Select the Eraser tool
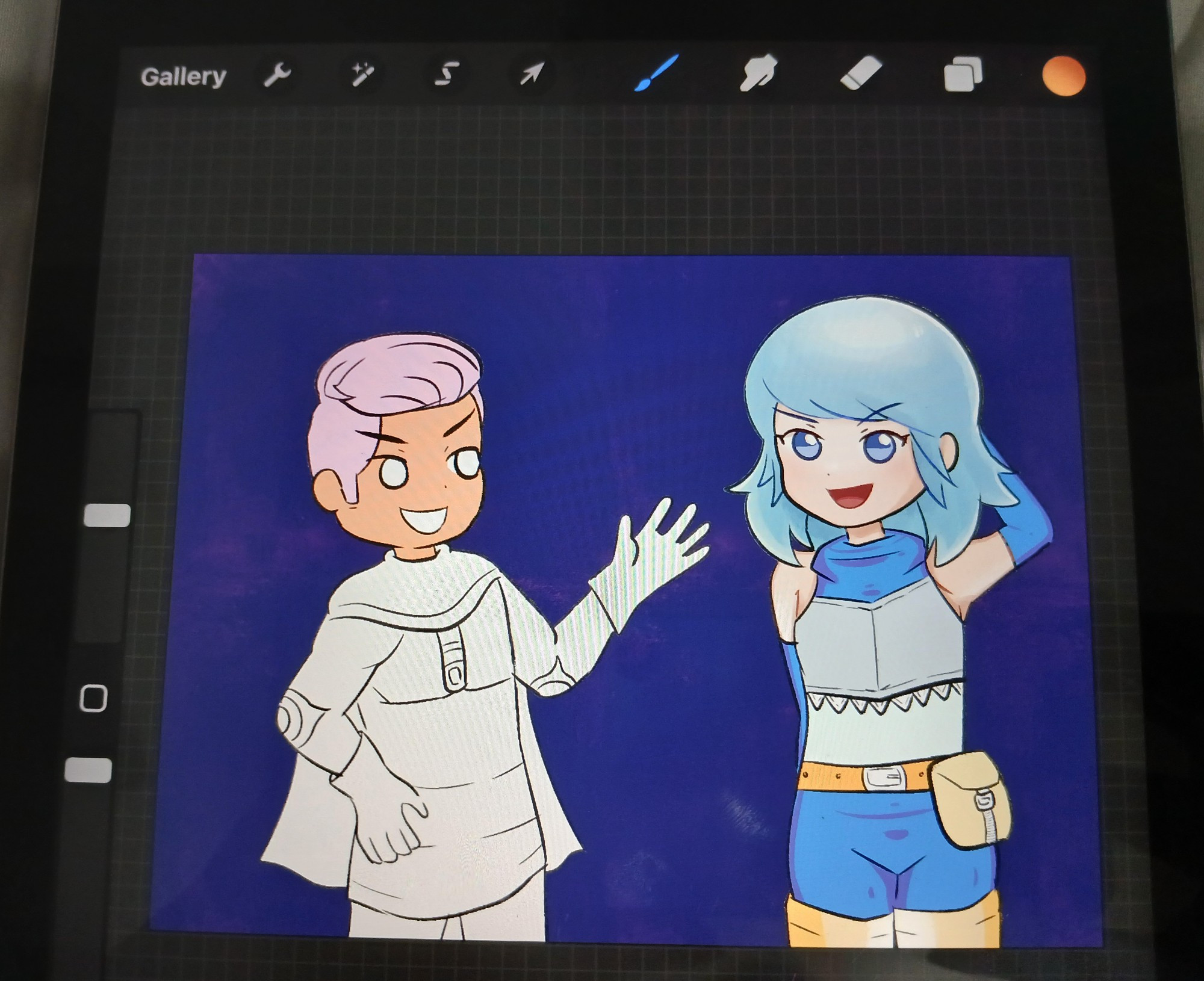The image size is (1204, 981). (861, 73)
